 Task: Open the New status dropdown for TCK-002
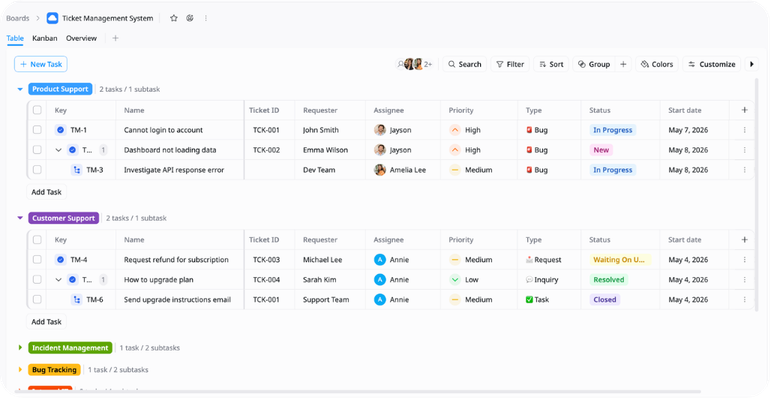click(x=601, y=150)
